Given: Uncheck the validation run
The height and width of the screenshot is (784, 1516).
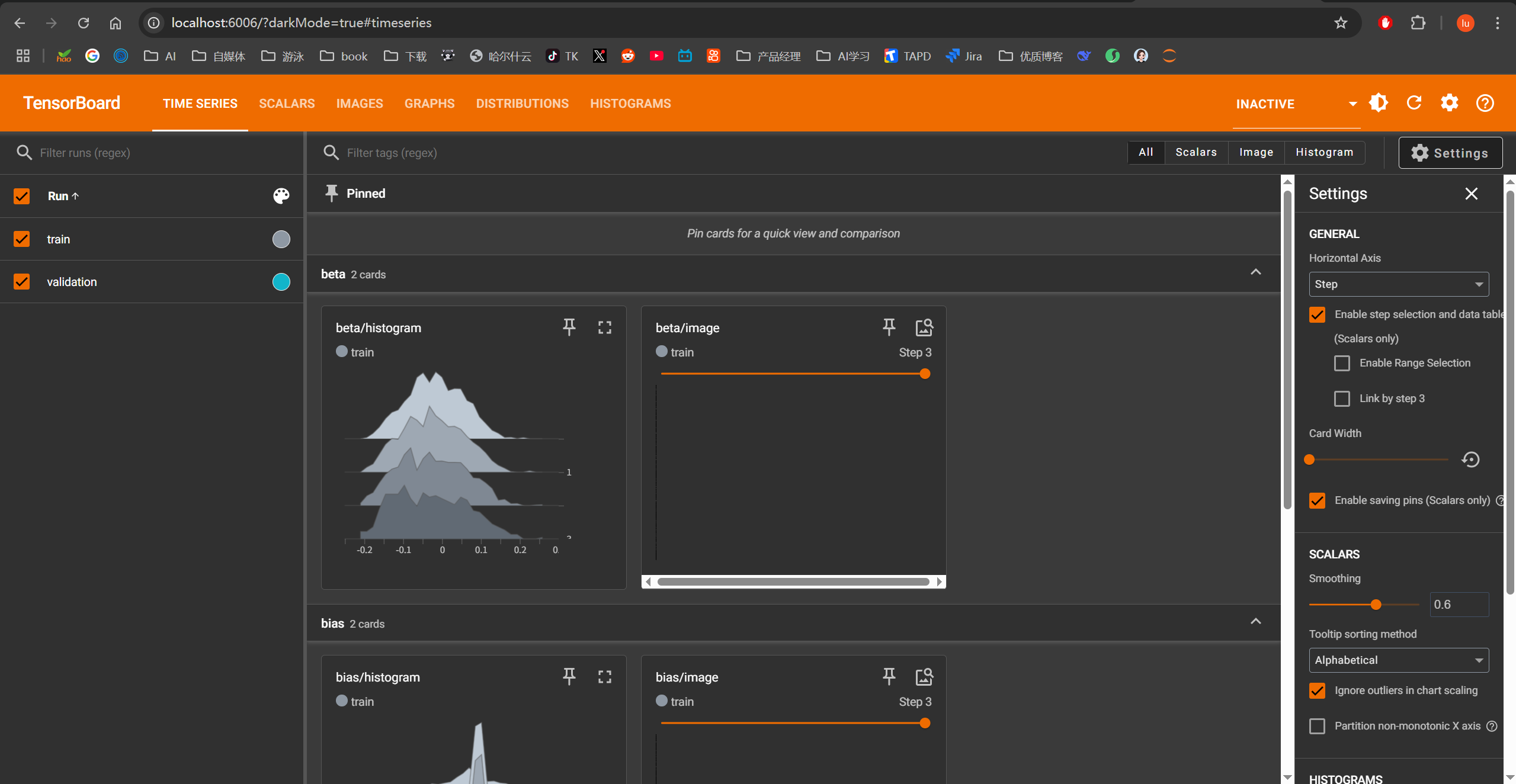Looking at the screenshot, I should coord(22,282).
